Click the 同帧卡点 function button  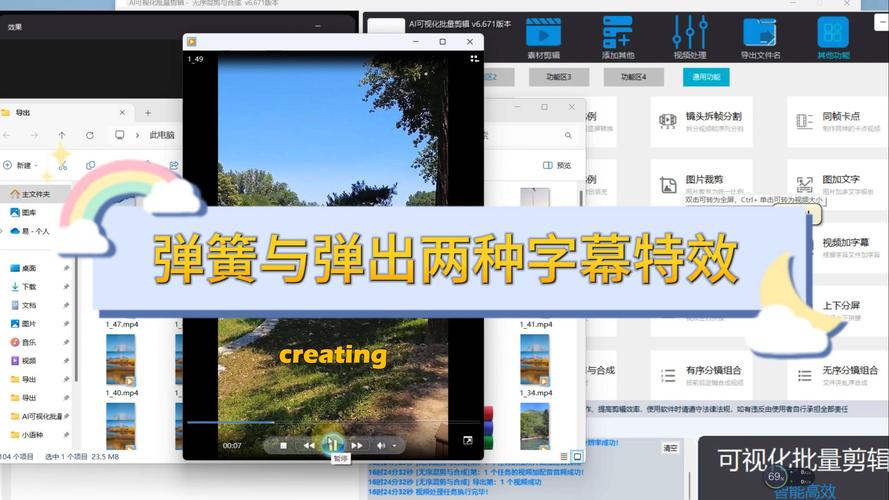(x=836, y=121)
